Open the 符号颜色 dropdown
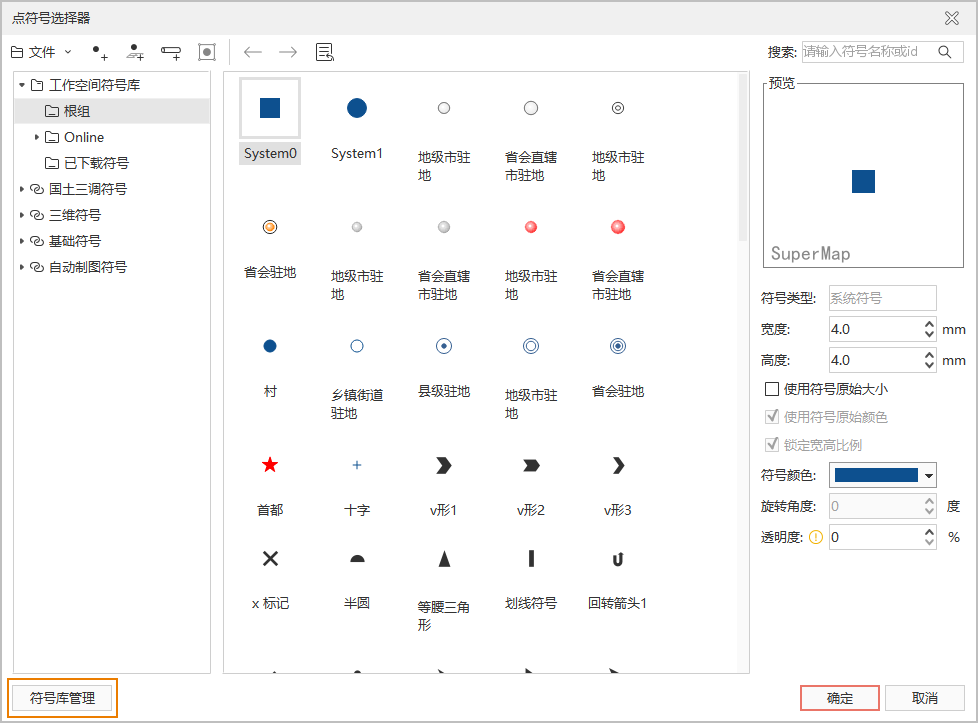 [x=929, y=475]
